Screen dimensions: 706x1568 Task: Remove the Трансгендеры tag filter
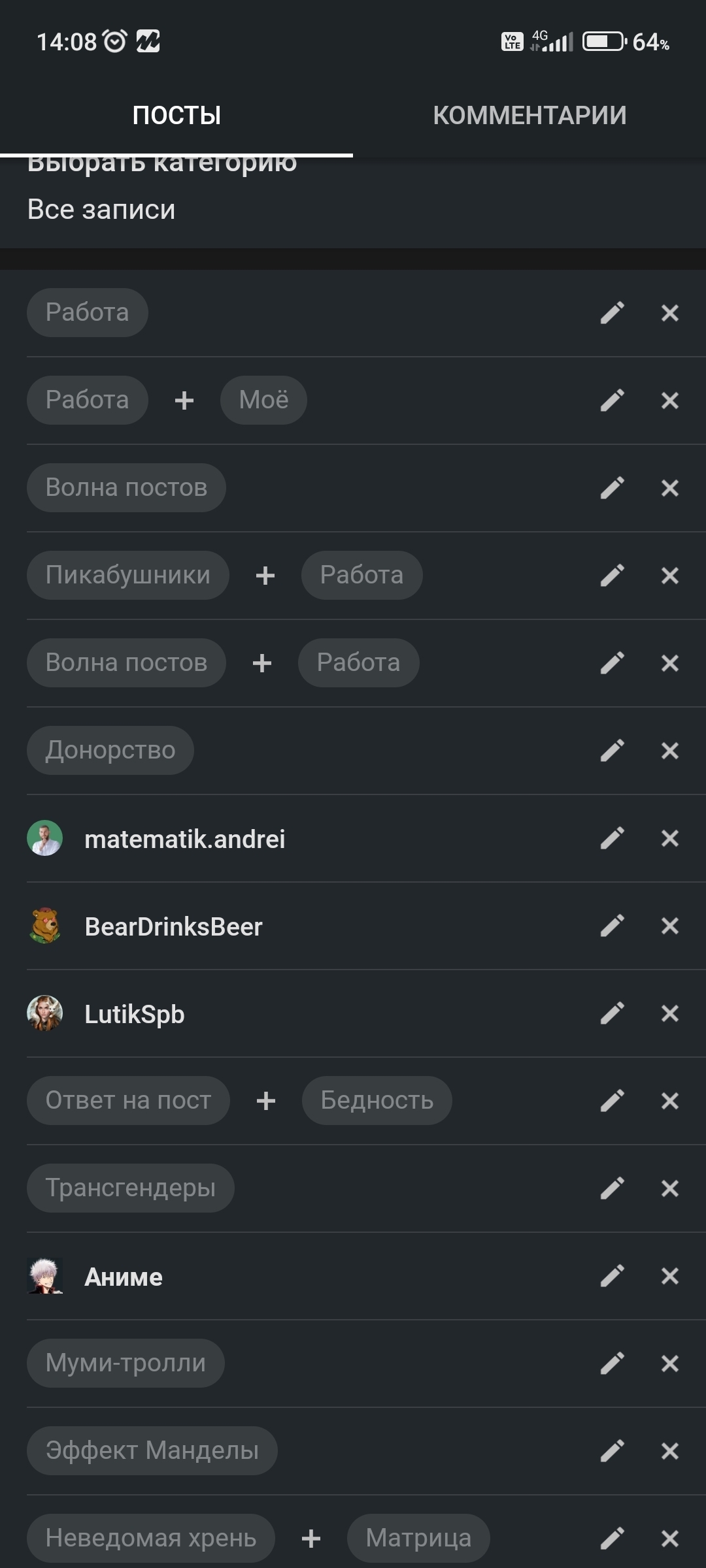[x=670, y=1188]
